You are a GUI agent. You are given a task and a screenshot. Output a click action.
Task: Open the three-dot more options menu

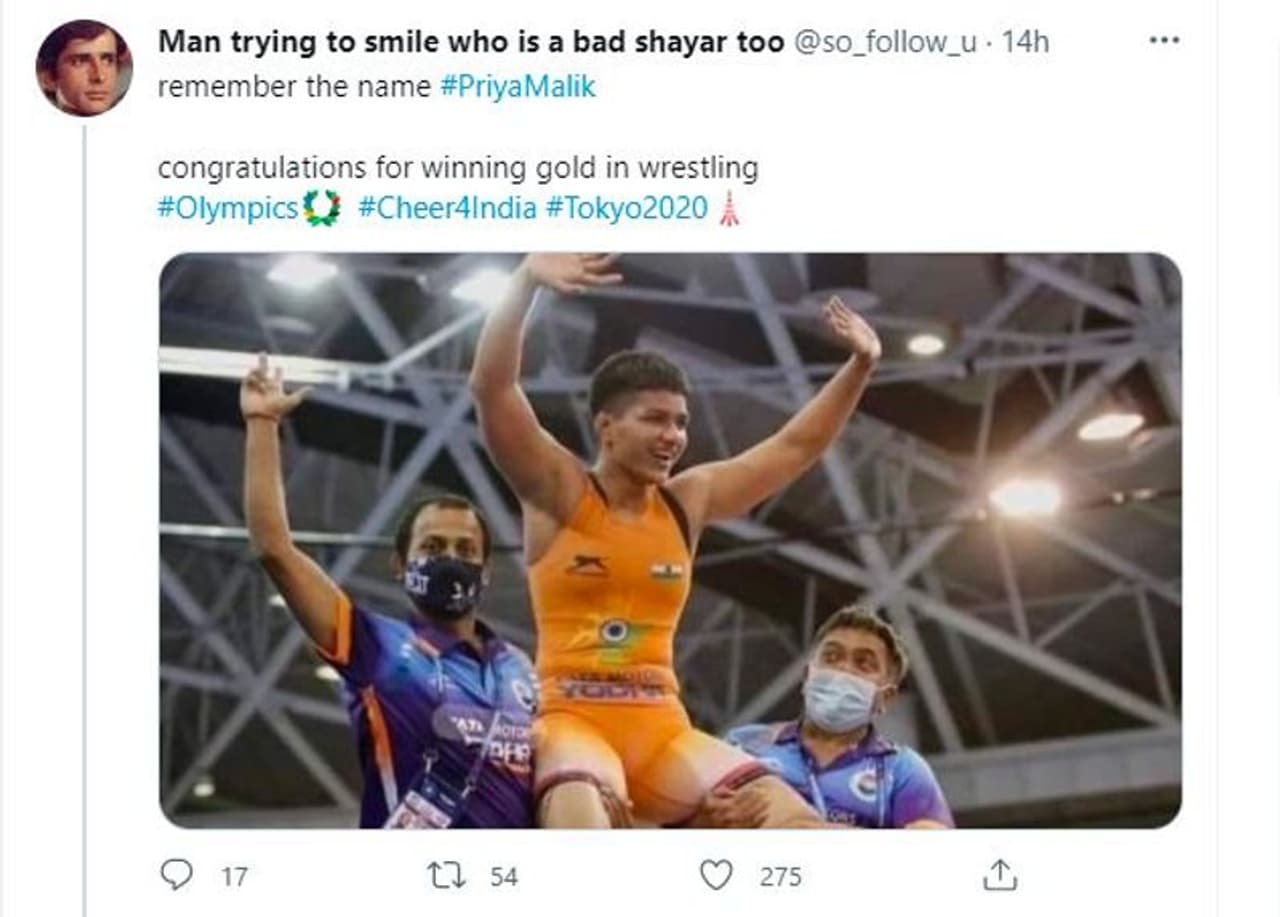tap(1165, 41)
